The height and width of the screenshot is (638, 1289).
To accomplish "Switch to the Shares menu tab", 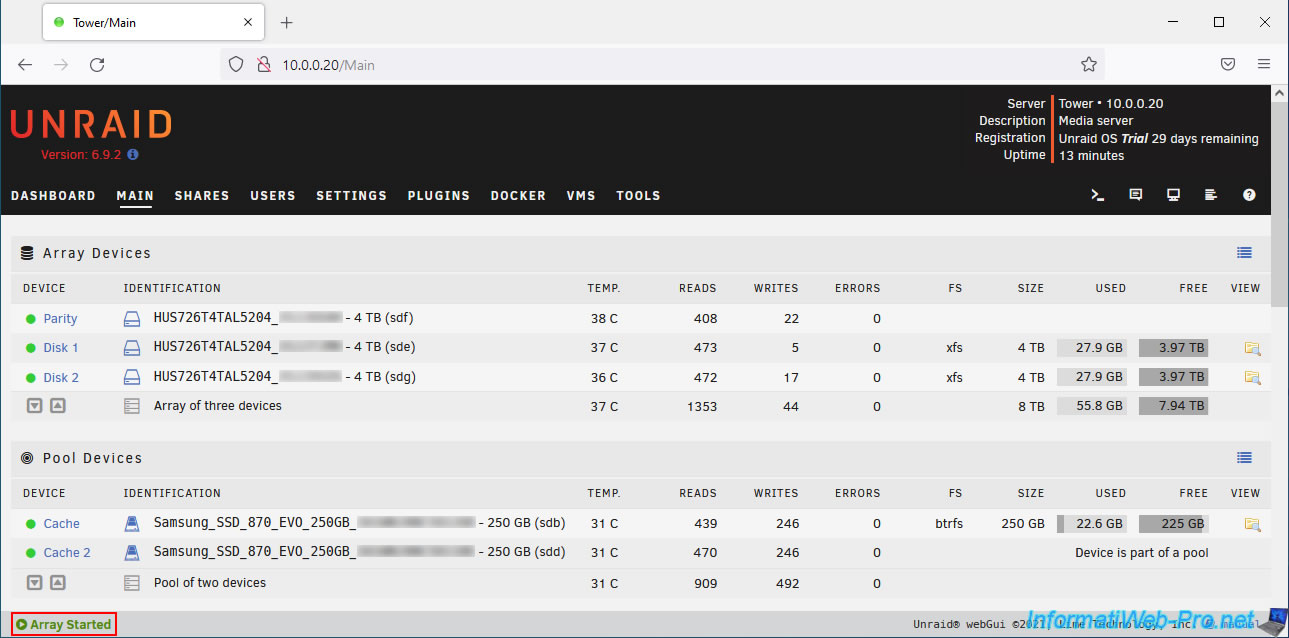I will tap(202, 196).
